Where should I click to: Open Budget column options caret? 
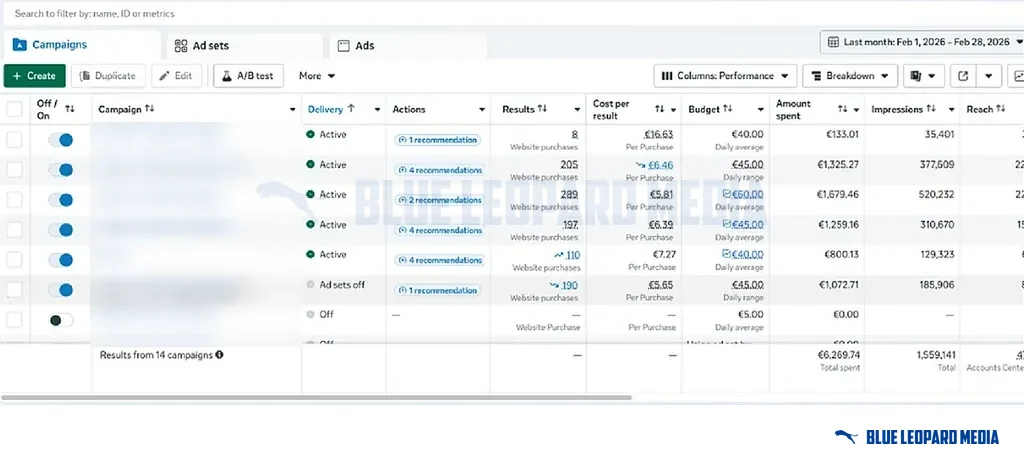tap(761, 110)
